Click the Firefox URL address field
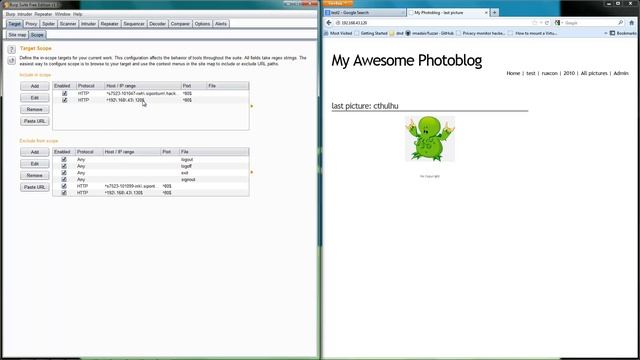This screenshot has width=640, height=360. point(433,23)
